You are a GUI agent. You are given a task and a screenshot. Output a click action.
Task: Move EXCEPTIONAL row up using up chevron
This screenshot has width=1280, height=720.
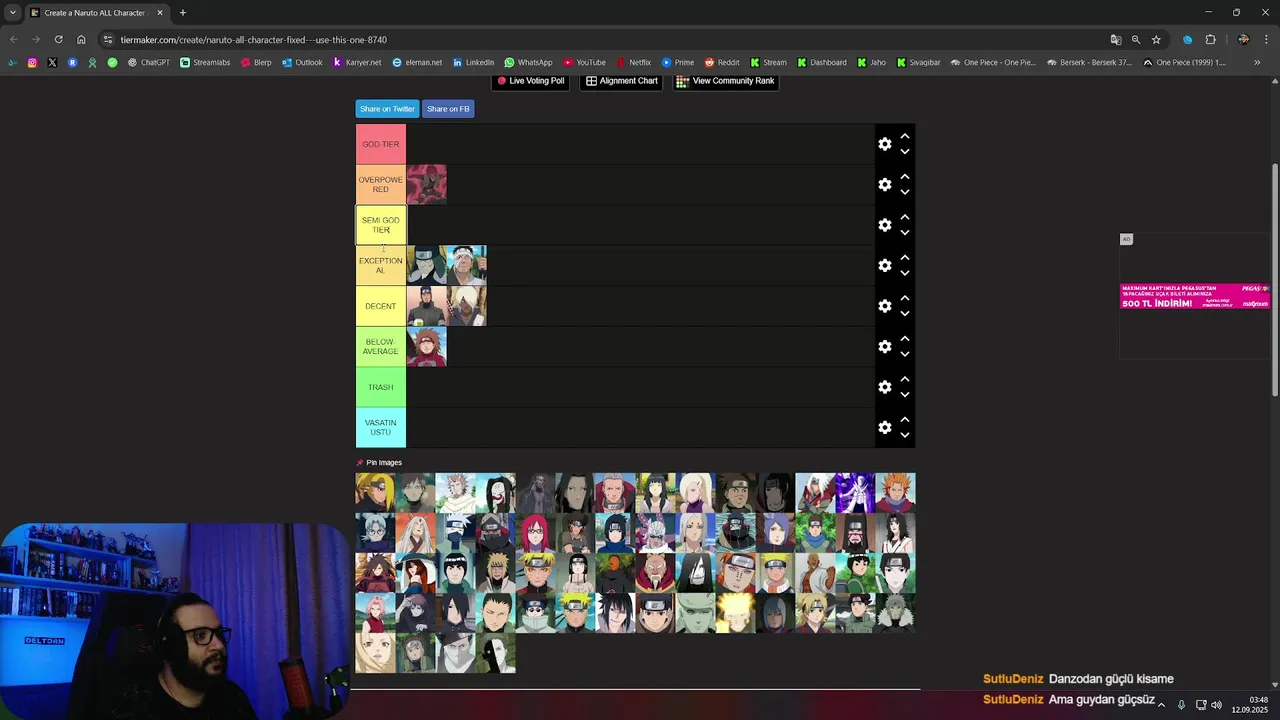[905, 258]
